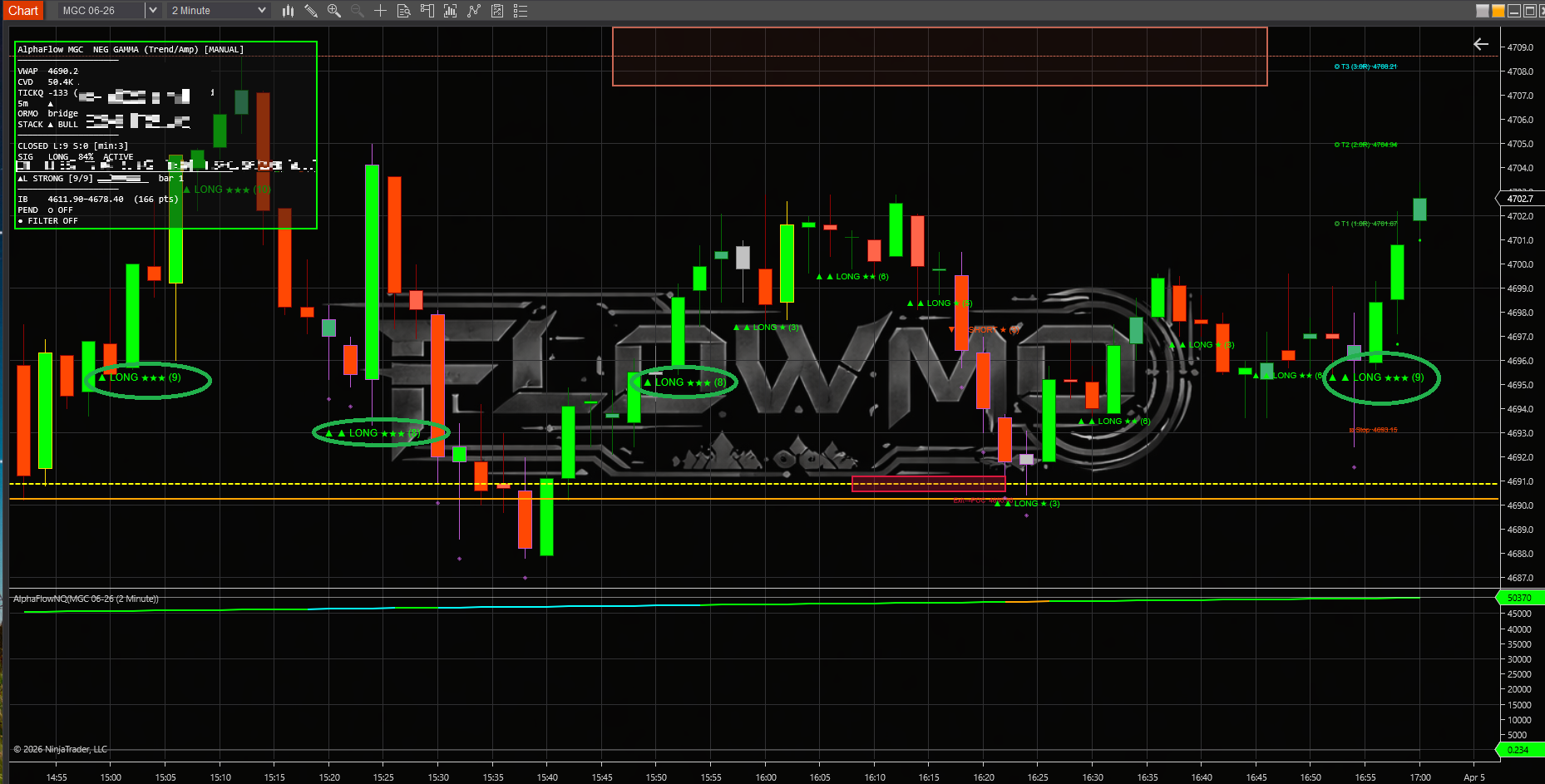Select the drawing tools pencil icon

(310, 11)
